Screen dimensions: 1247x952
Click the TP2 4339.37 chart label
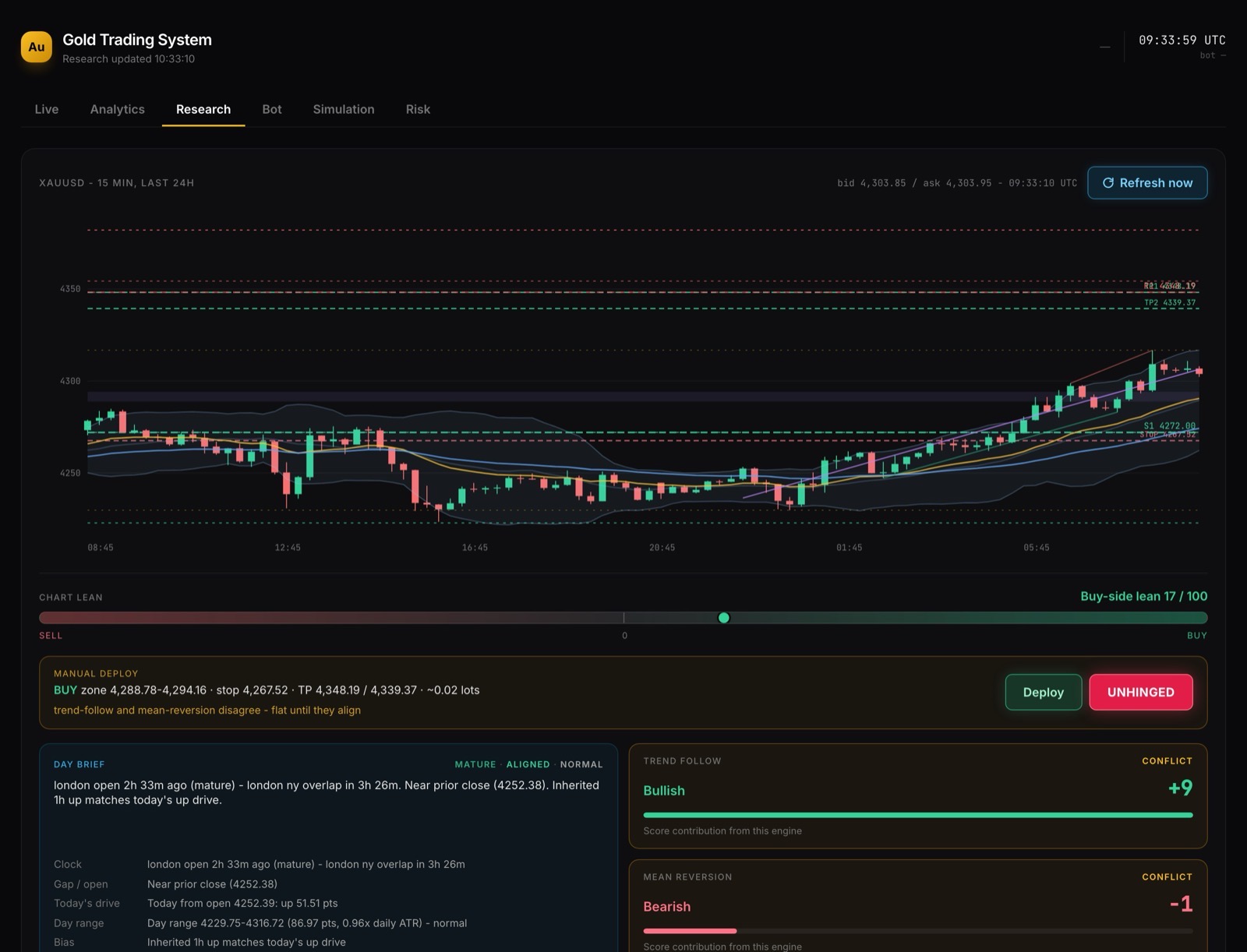(1169, 302)
